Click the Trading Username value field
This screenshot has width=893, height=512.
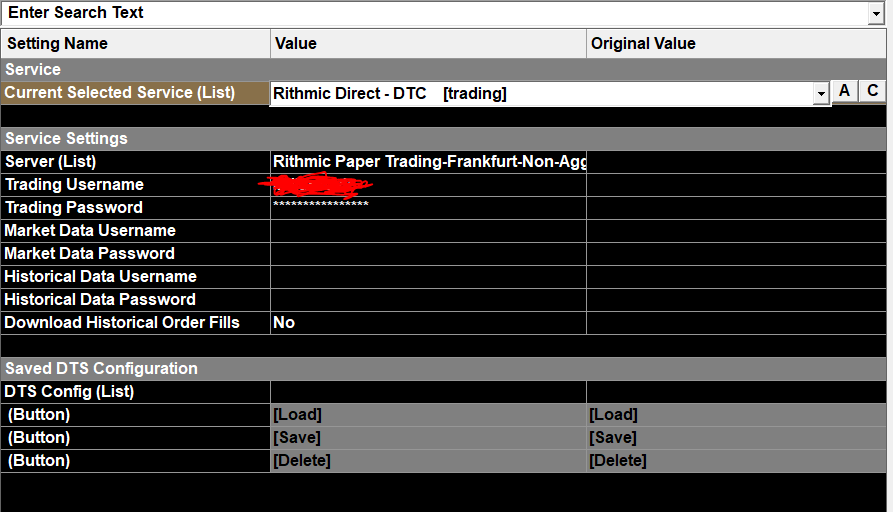428,185
